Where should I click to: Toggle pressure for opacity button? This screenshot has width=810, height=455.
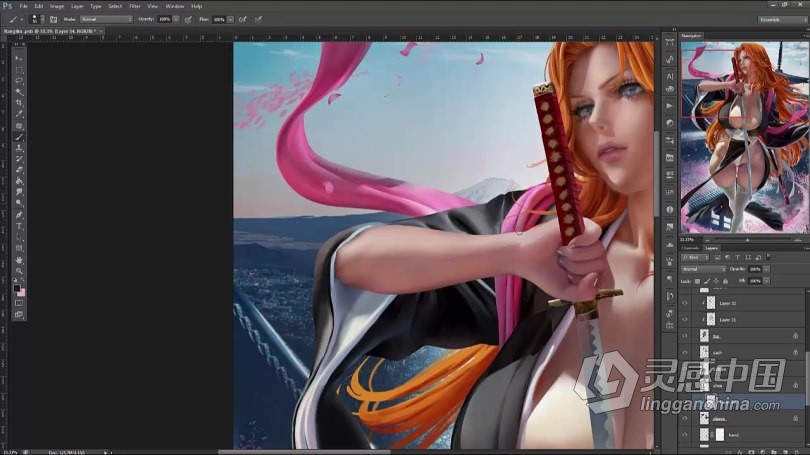point(188,20)
